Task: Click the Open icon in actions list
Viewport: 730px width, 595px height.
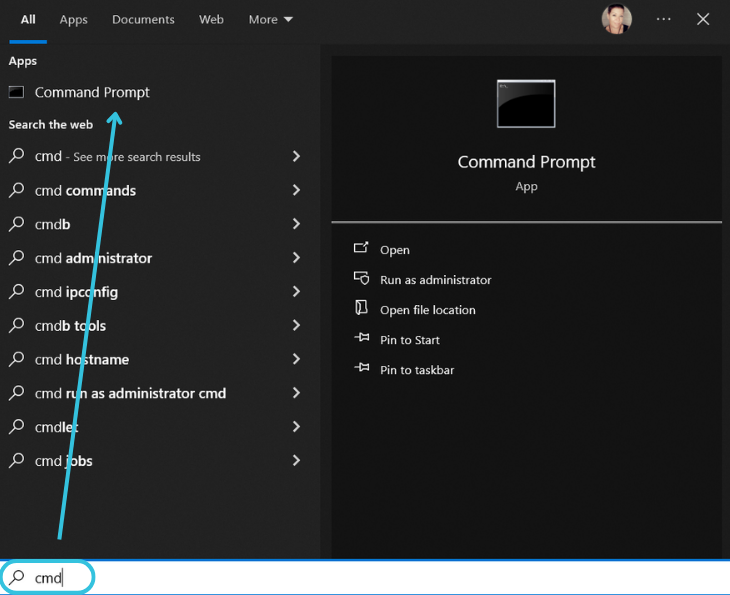Action: click(361, 249)
